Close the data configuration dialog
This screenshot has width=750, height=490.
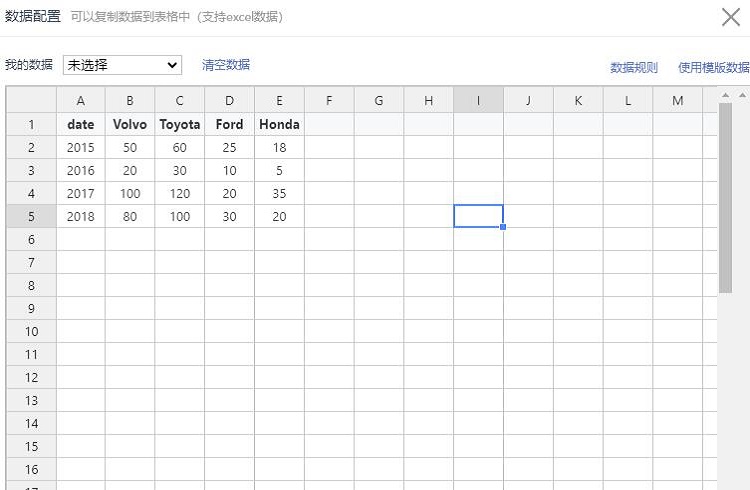[x=731, y=16]
